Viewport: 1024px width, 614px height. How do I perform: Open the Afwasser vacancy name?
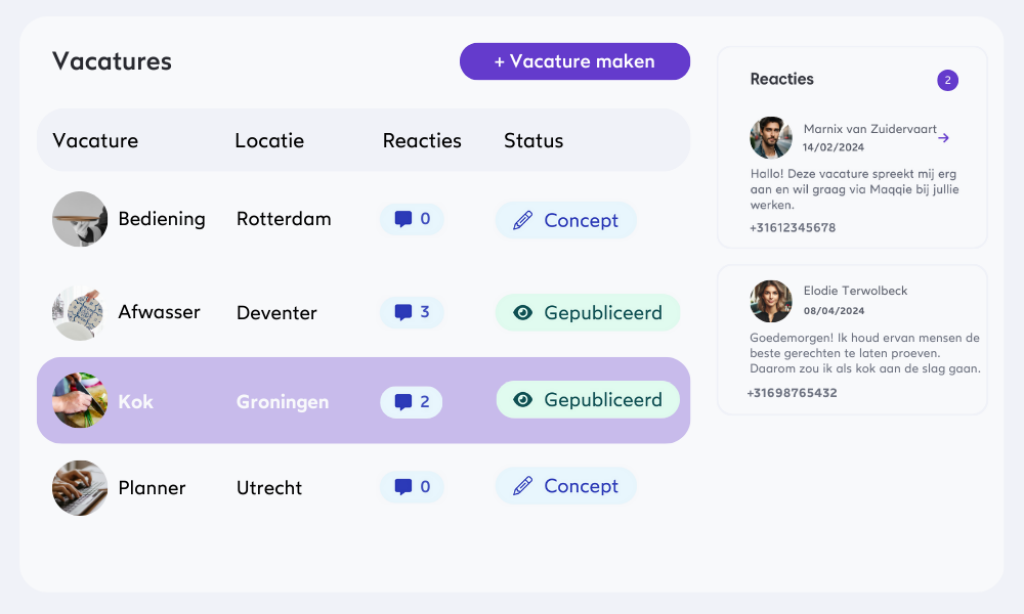point(159,312)
